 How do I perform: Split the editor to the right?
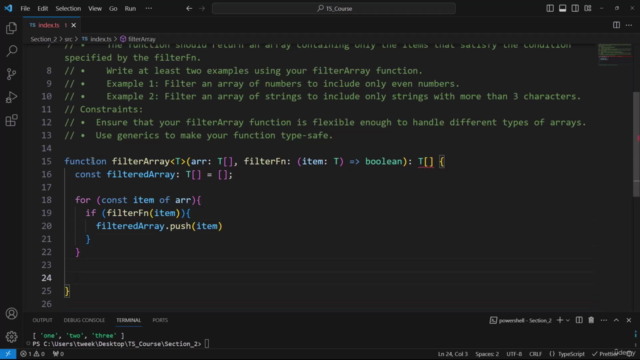click(x=616, y=25)
